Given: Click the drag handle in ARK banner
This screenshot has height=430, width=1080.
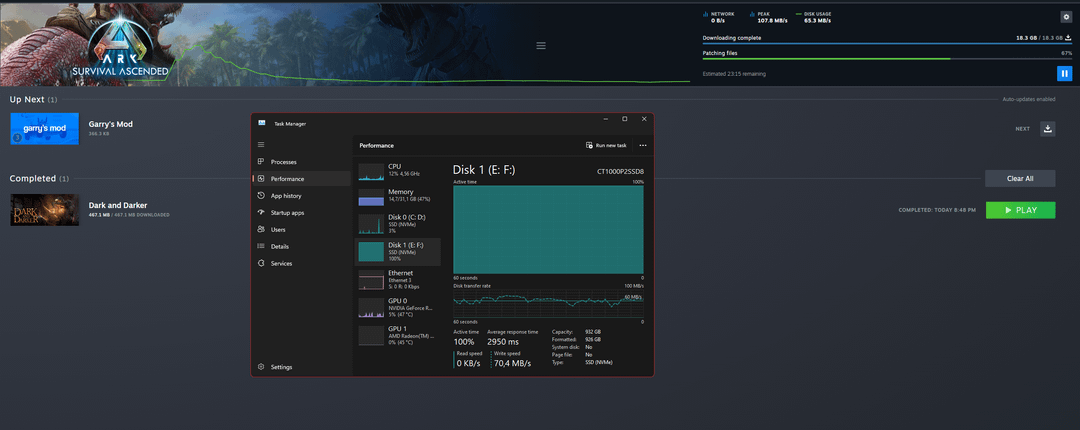Looking at the screenshot, I should (x=541, y=45).
